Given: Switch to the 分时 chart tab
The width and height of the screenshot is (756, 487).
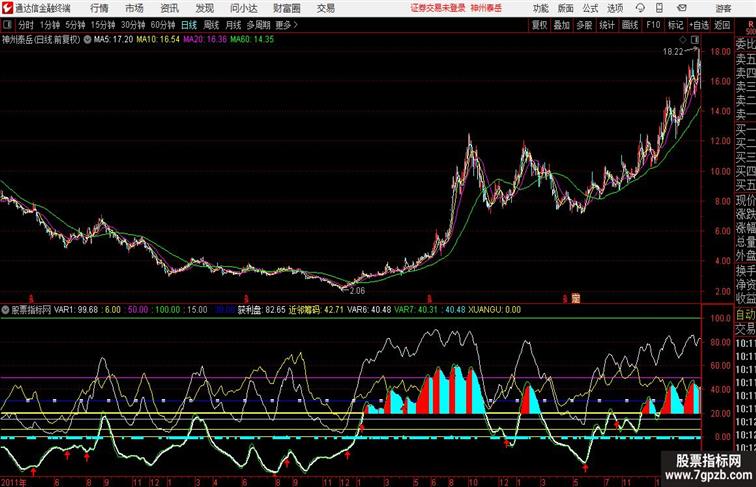Looking at the screenshot, I should tap(26, 25).
